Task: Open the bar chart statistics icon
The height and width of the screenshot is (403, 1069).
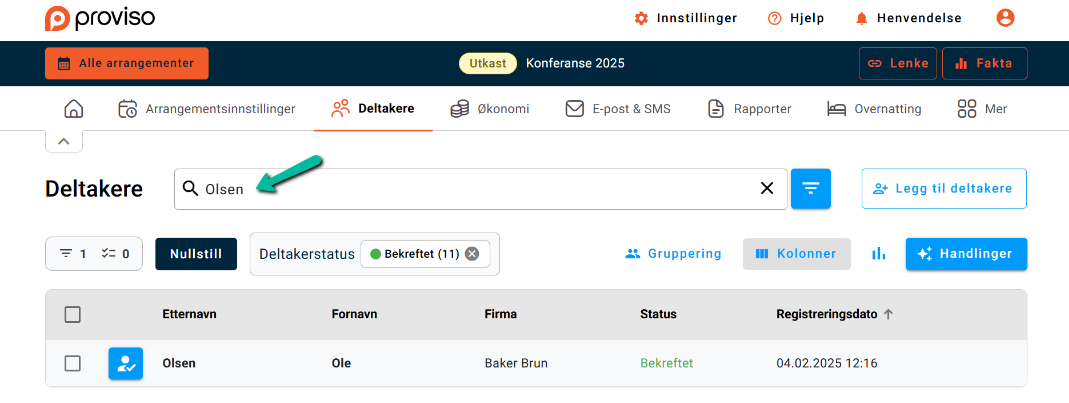Action: pos(878,254)
